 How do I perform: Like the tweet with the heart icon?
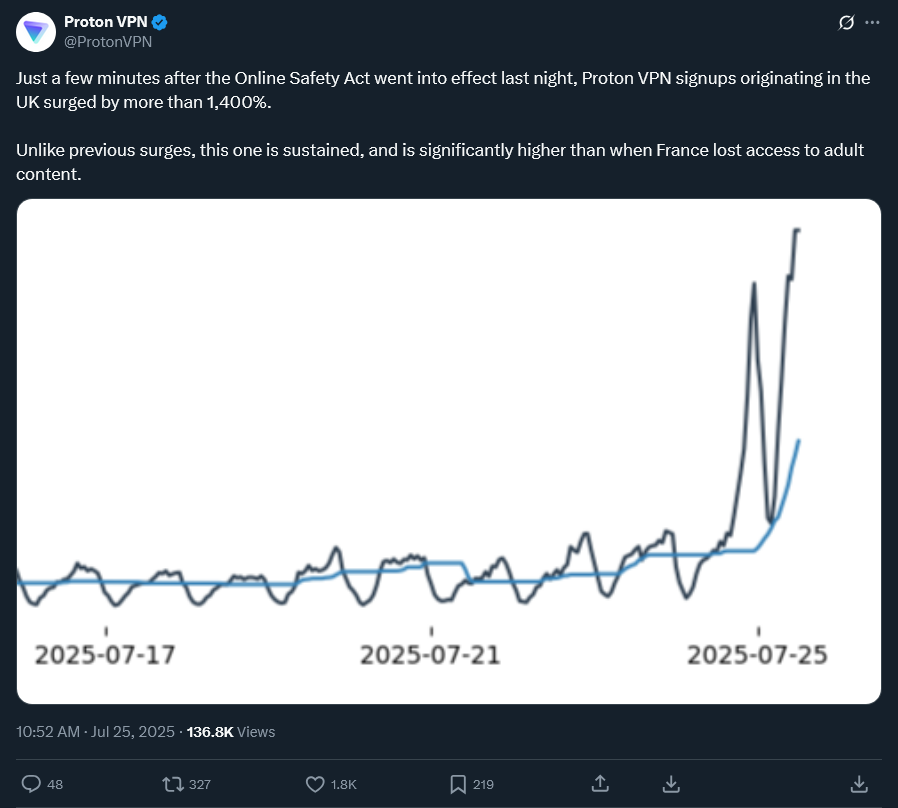coord(315,783)
